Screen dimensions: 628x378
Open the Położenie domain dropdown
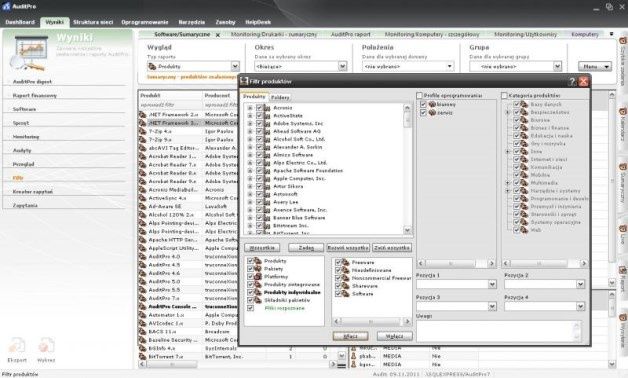point(449,66)
